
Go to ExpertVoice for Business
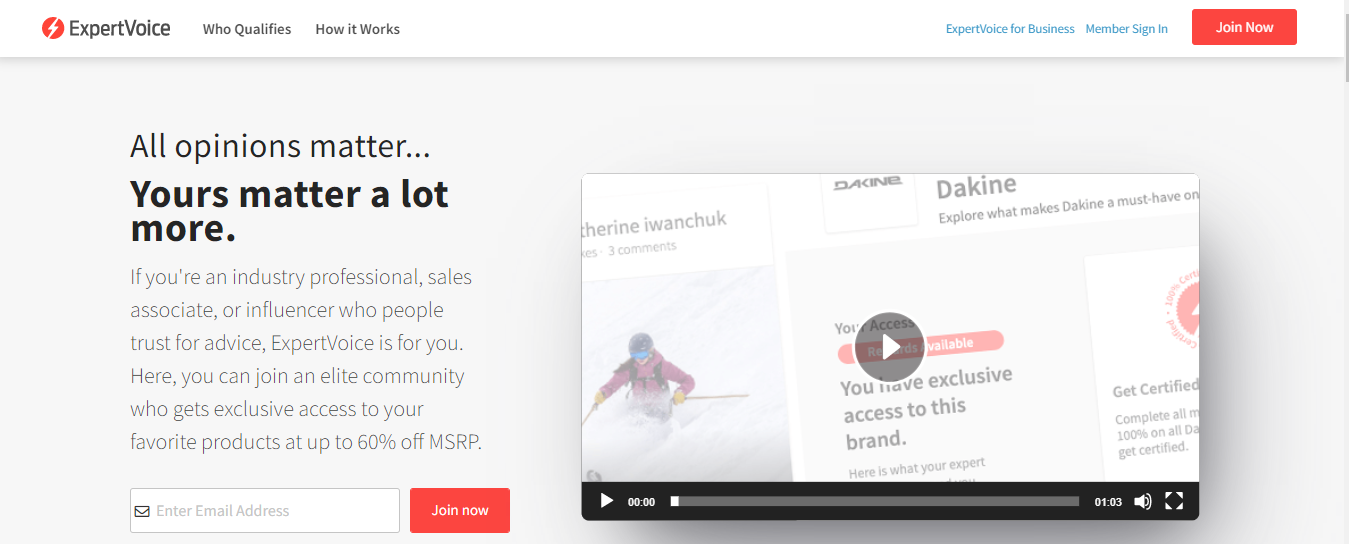point(1010,29)
